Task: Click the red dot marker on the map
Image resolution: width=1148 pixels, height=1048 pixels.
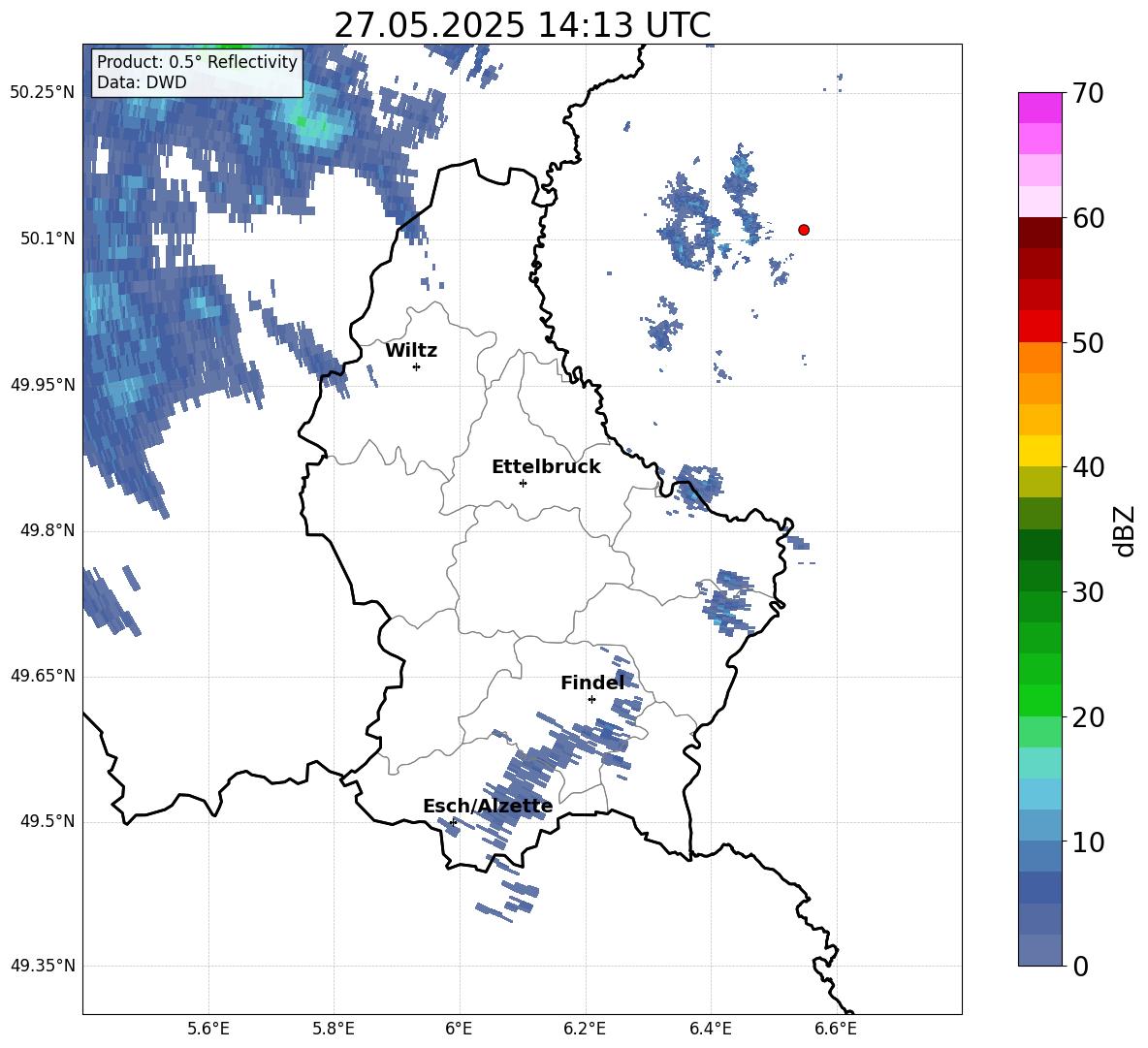Action: [x=804, y=230]
